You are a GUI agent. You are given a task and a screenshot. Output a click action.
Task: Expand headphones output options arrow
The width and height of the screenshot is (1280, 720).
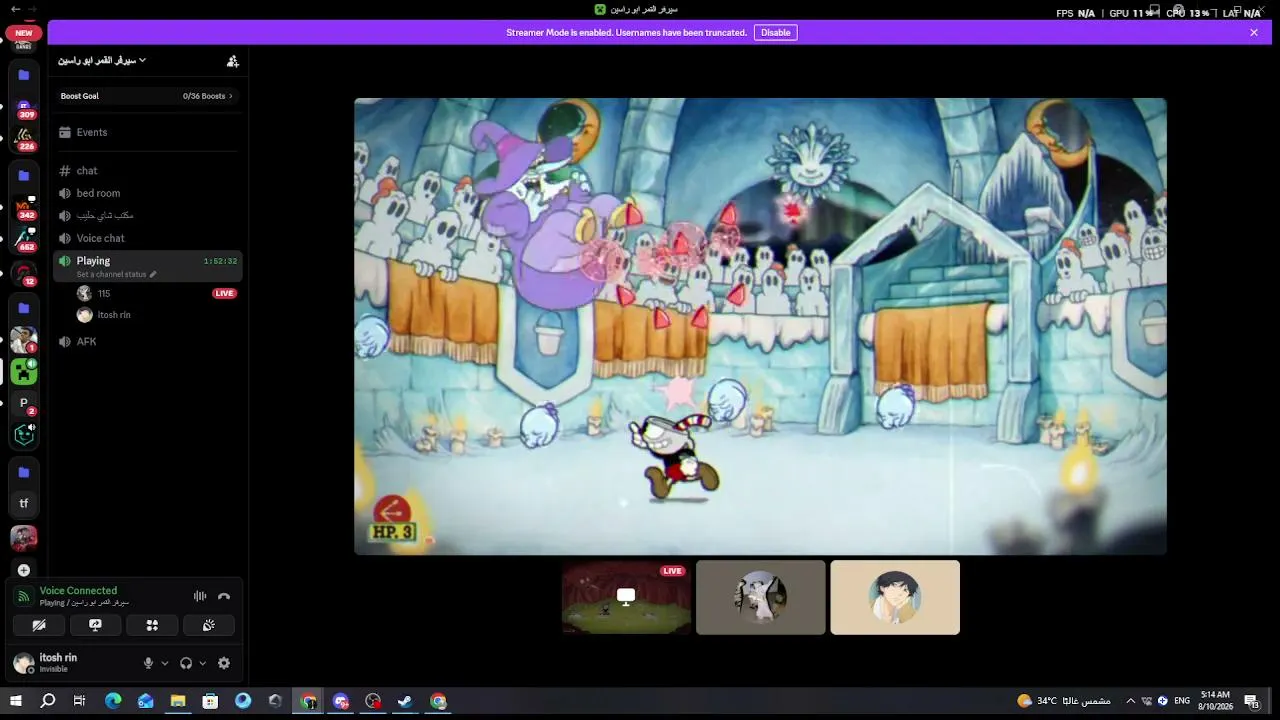pos(203,663)
